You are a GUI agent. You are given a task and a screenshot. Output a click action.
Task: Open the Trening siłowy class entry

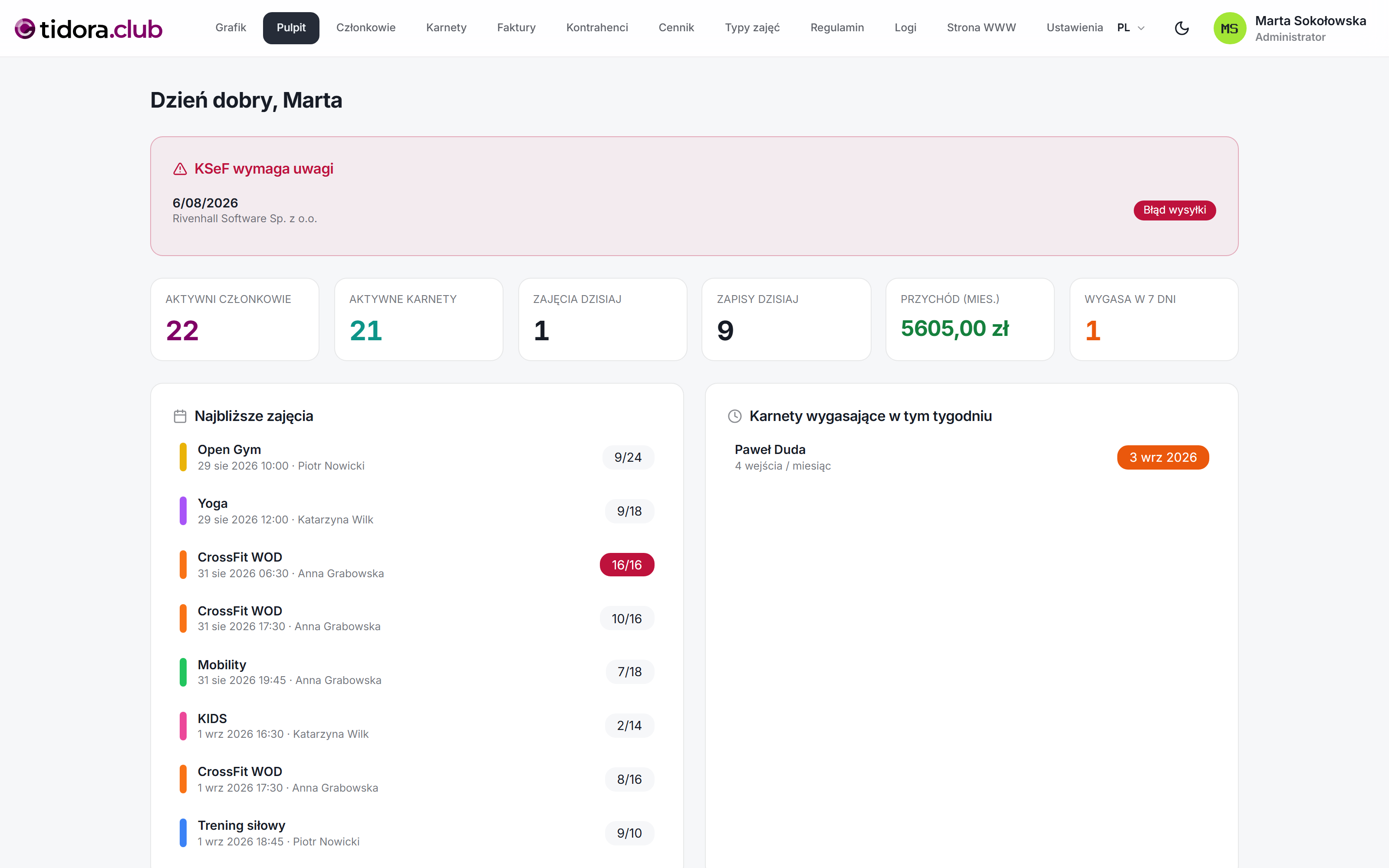(417, 833)
